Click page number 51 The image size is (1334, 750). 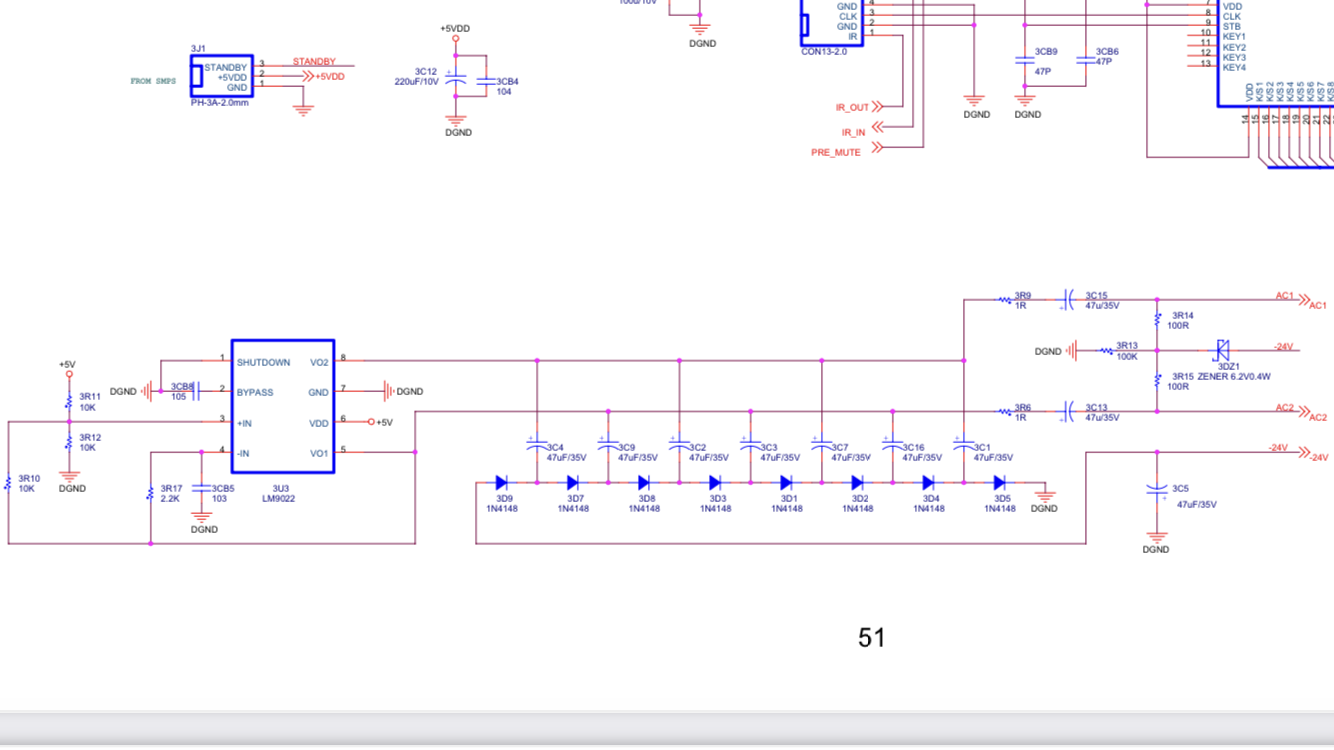871,638
